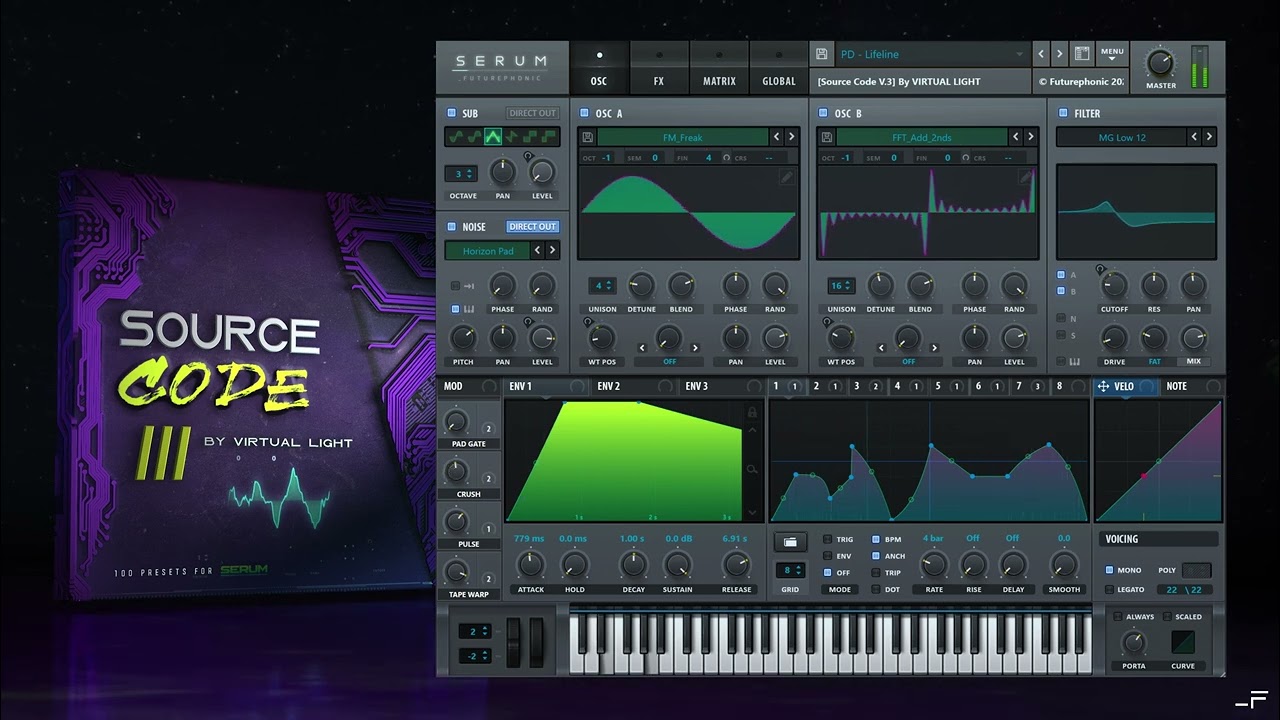The image size is (1280, 720).
Task: Switch to the FX tab
Action: coord(659,69)
